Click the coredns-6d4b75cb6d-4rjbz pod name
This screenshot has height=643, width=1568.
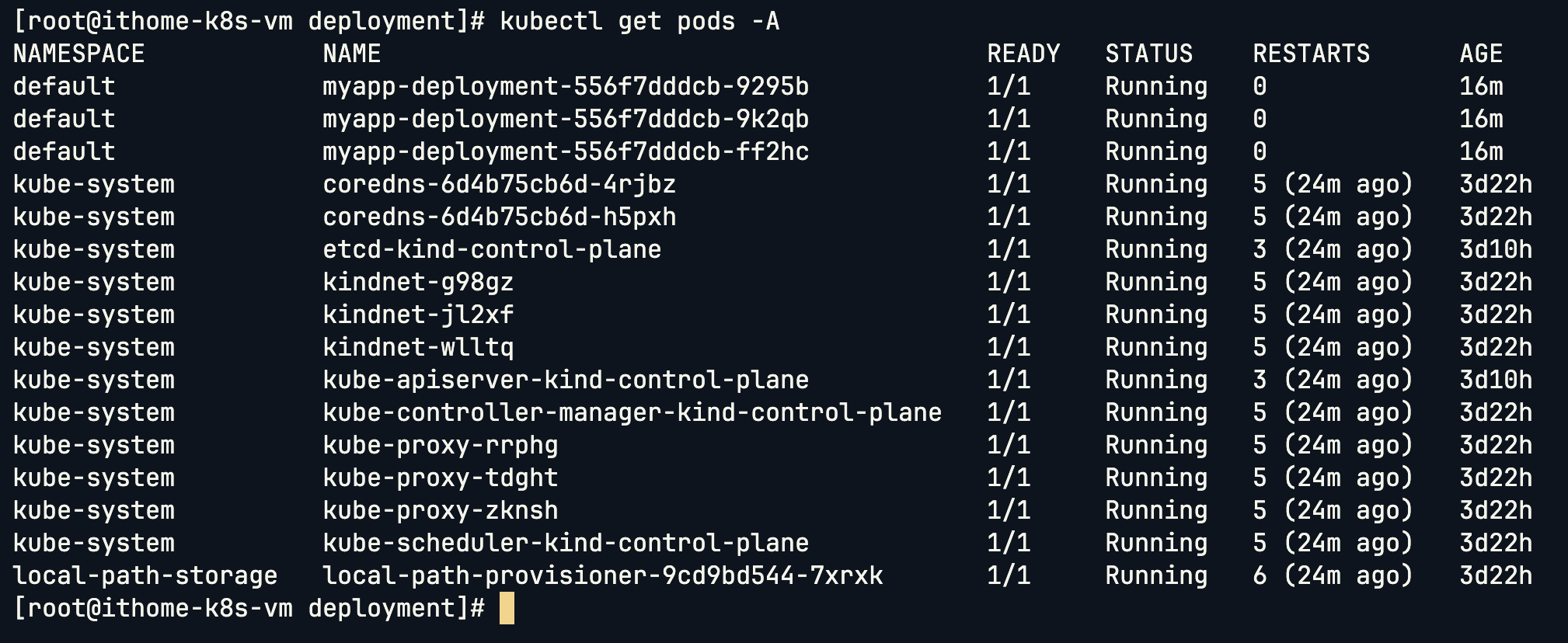coord(499,184)
